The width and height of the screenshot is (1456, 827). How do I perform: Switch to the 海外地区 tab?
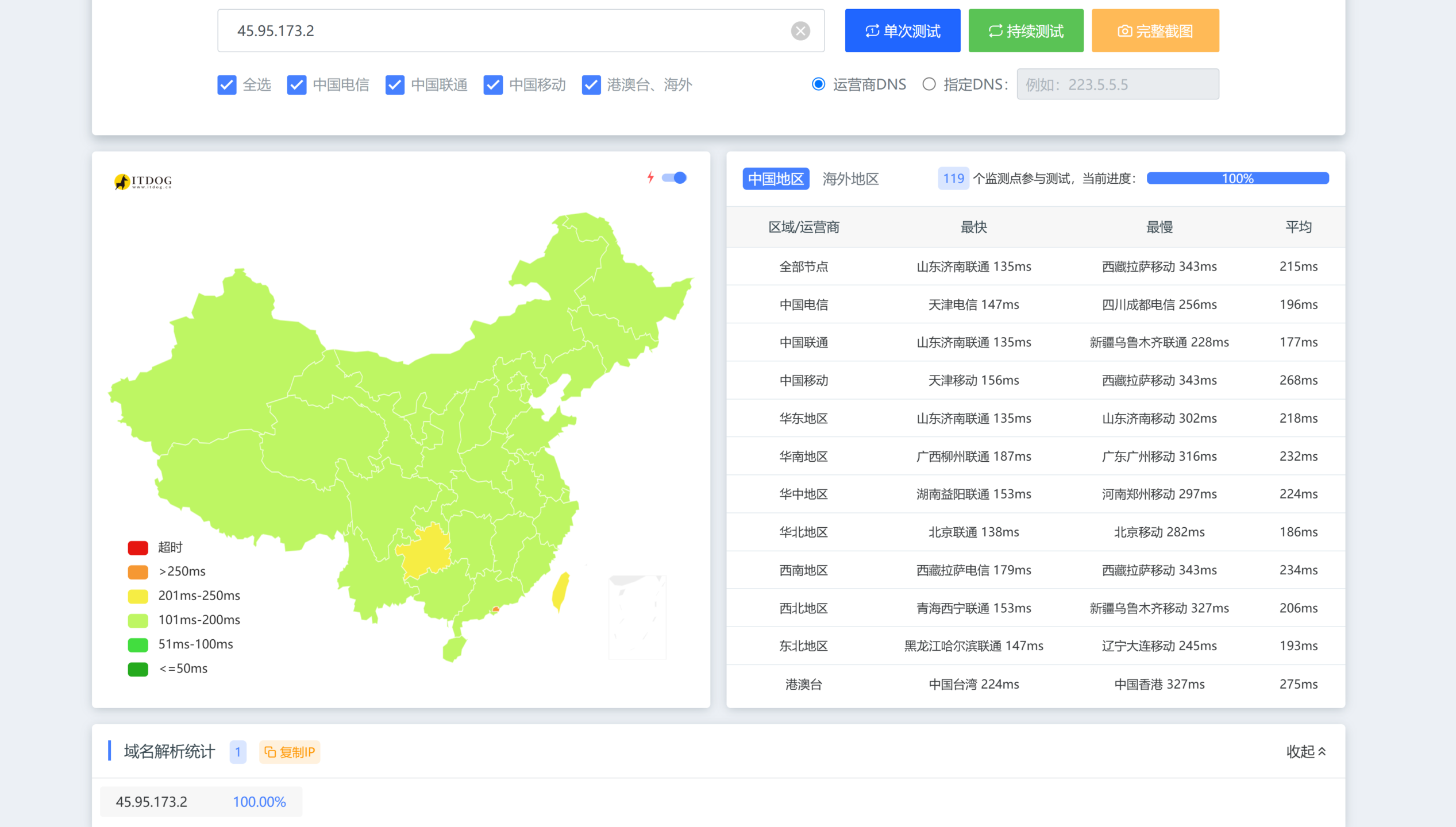(850, 179)
